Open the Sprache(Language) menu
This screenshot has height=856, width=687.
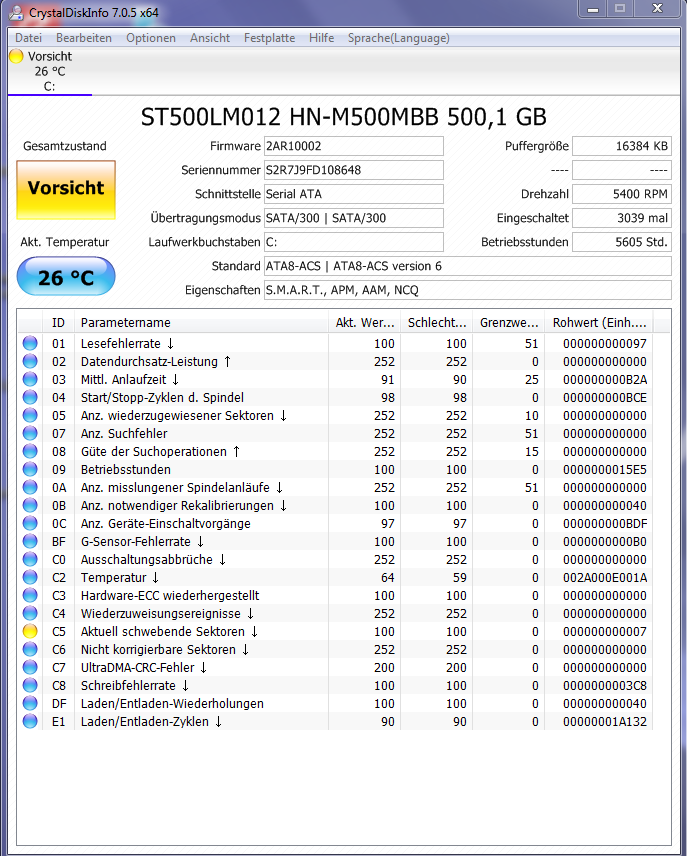(399, 38)
